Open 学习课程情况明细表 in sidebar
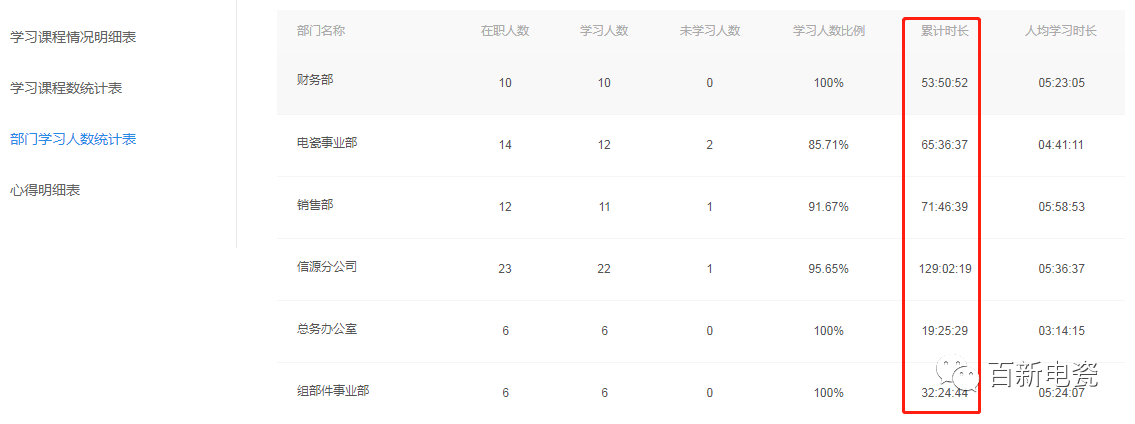This screenshot has height=424, width=1135. [73, 37]
